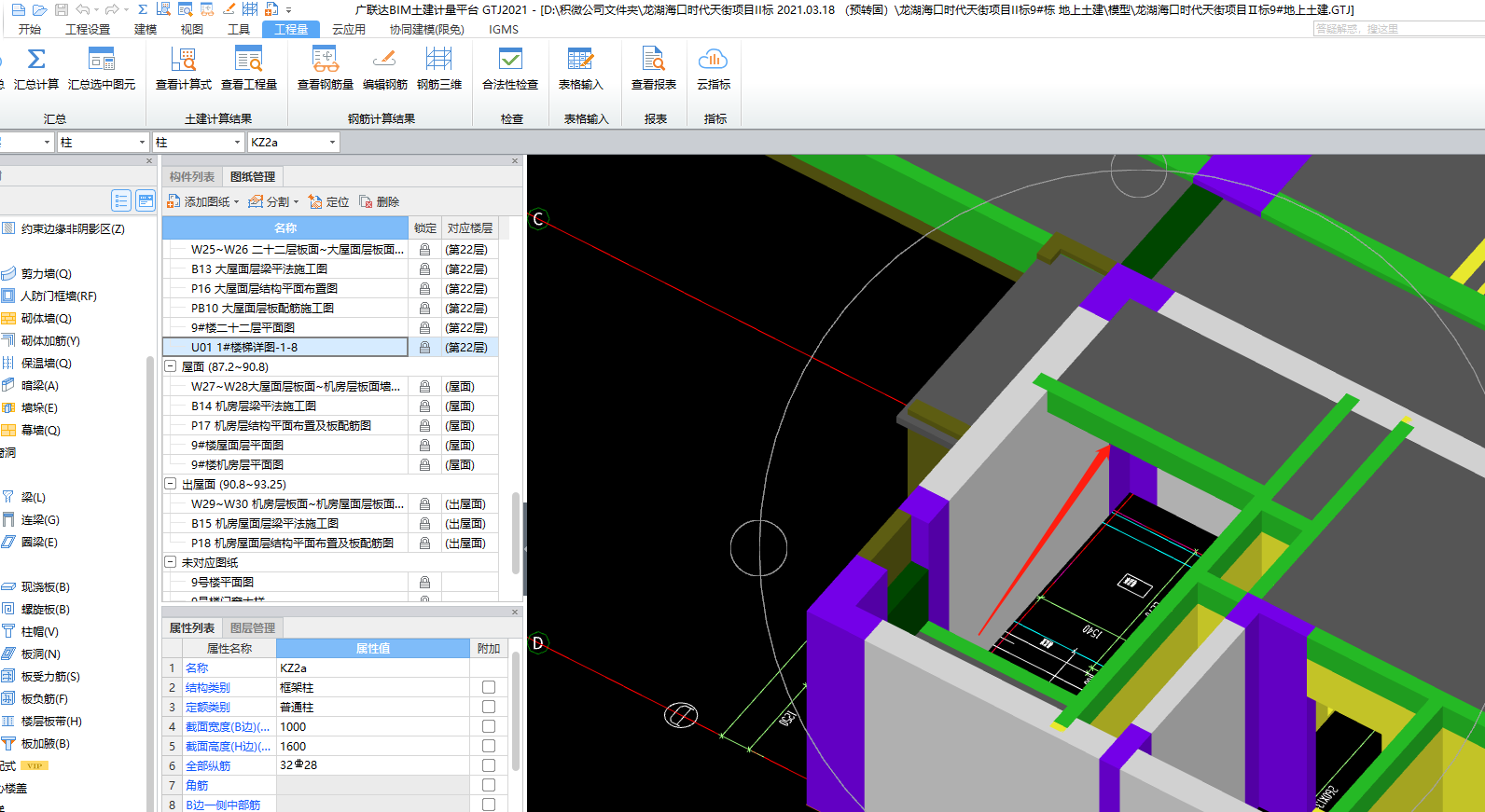This screenshot has height=812, width=1485.
Task: Click 分割 button
Action: 269,201
